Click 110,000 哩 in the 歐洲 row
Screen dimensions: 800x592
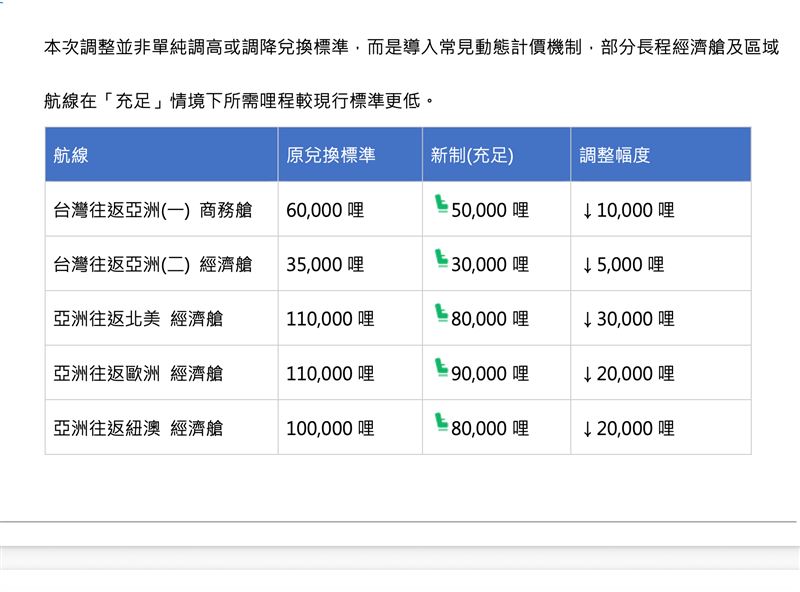tap(330, 374)
